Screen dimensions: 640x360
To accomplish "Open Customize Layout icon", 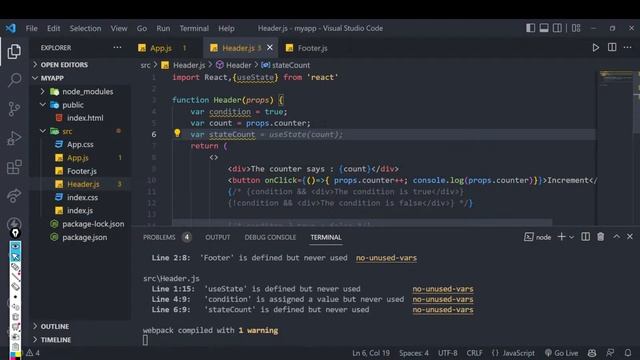I will pos(576,28).
